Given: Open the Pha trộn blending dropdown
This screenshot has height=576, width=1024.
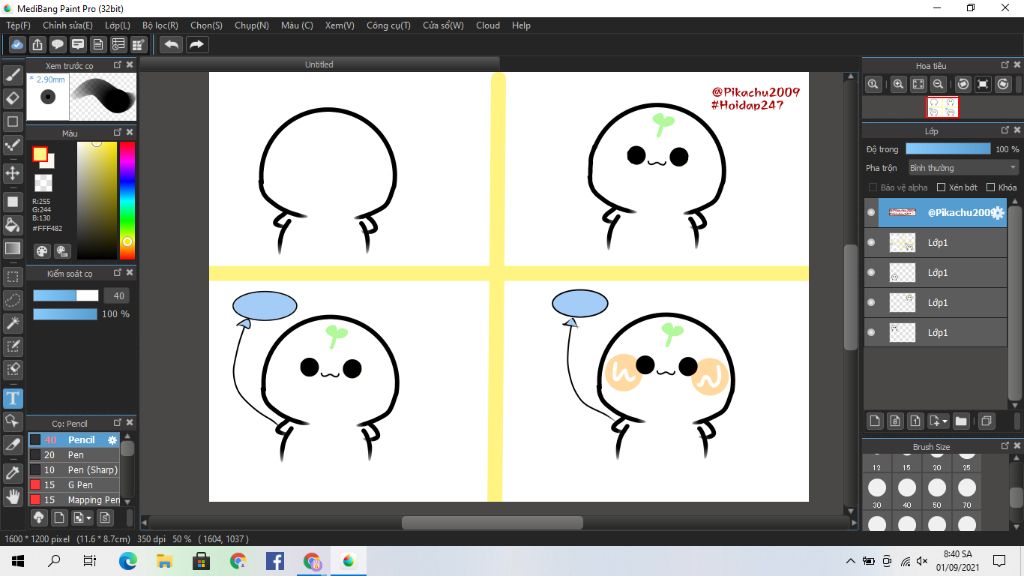Looking at the screenshot, I should click(963, 168).
